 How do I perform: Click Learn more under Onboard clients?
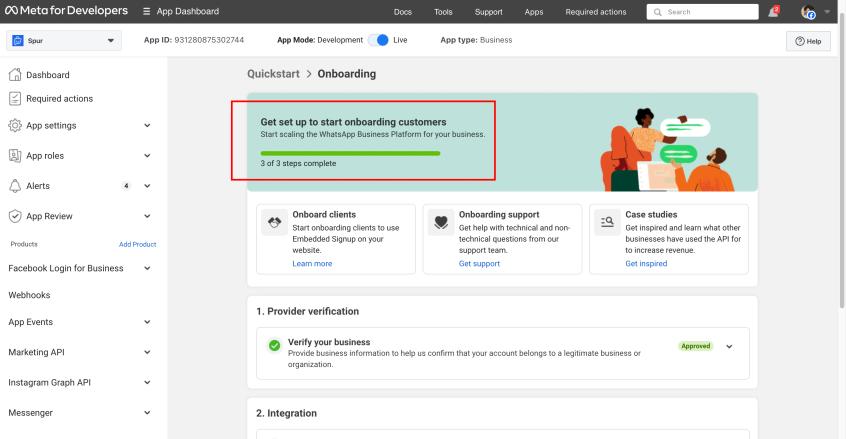click(x=312, y=264)
